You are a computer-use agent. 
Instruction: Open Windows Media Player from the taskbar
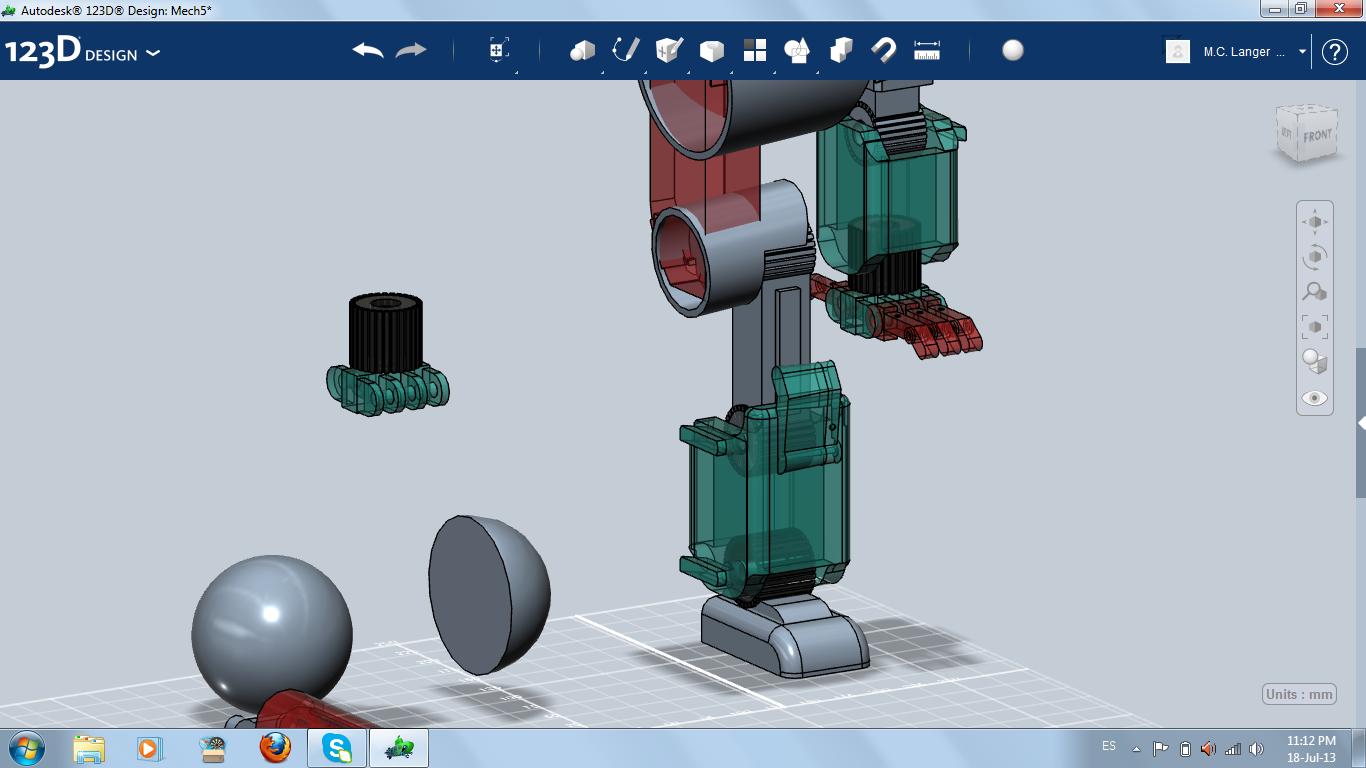click(148, 748)
